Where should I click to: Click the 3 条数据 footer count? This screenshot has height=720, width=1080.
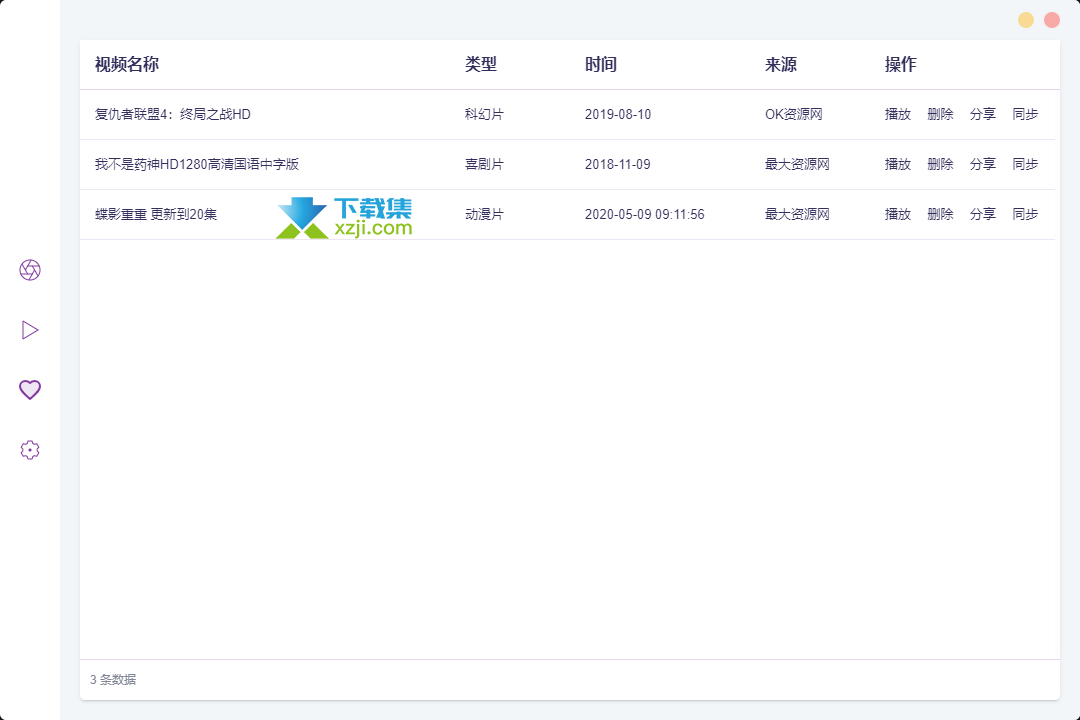(113, 679)
